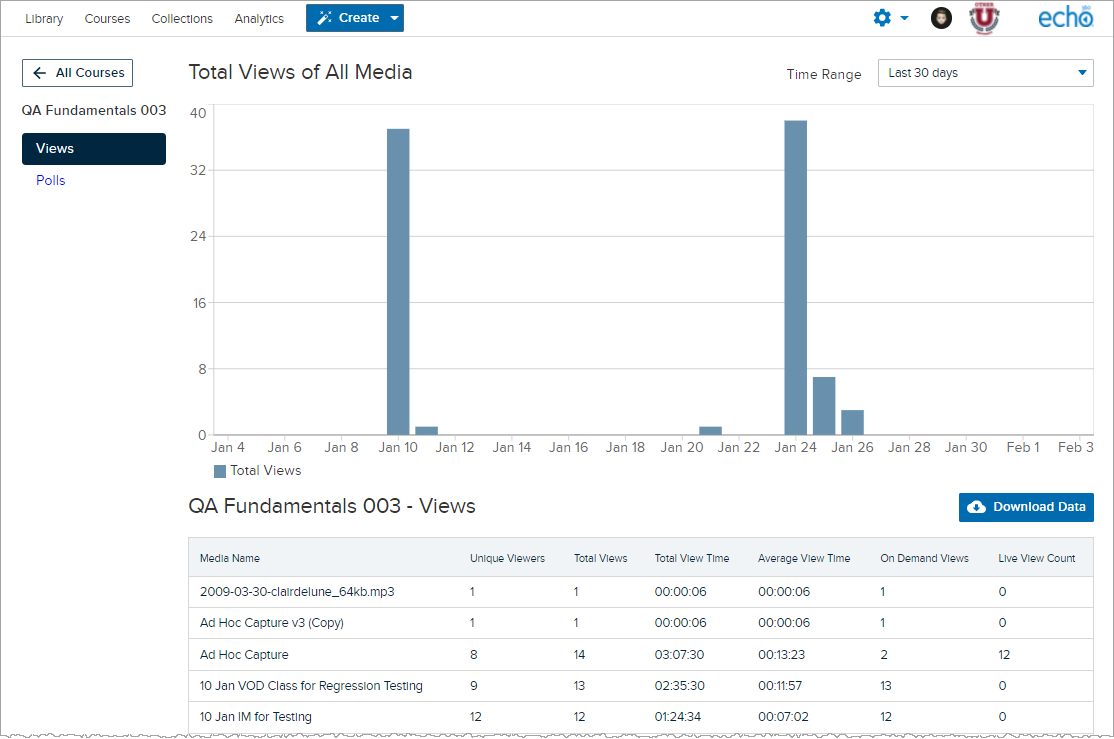Click the echo360 logo
Image resolution: width=1114 pixels, height=739 pixels.
[x=1065, y=17]
